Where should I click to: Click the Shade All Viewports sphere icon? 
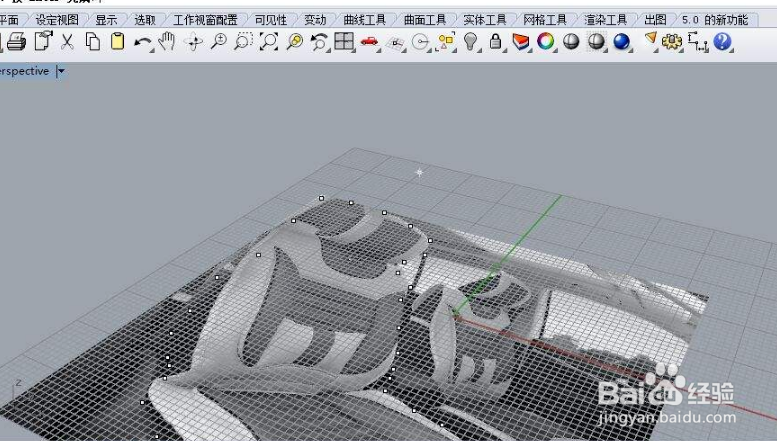click(x=596, y=42)
